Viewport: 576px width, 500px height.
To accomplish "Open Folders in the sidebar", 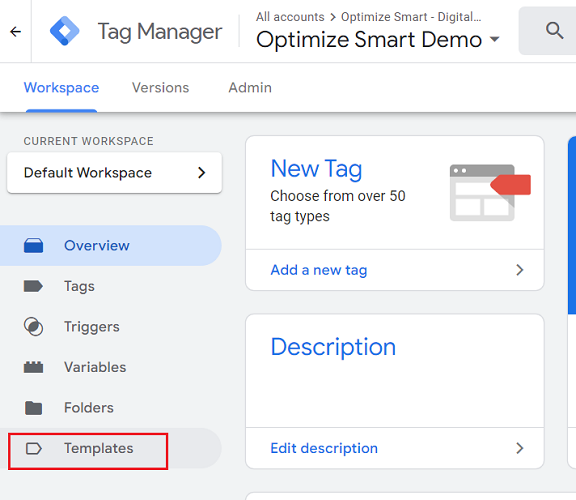I will point(110,407).
